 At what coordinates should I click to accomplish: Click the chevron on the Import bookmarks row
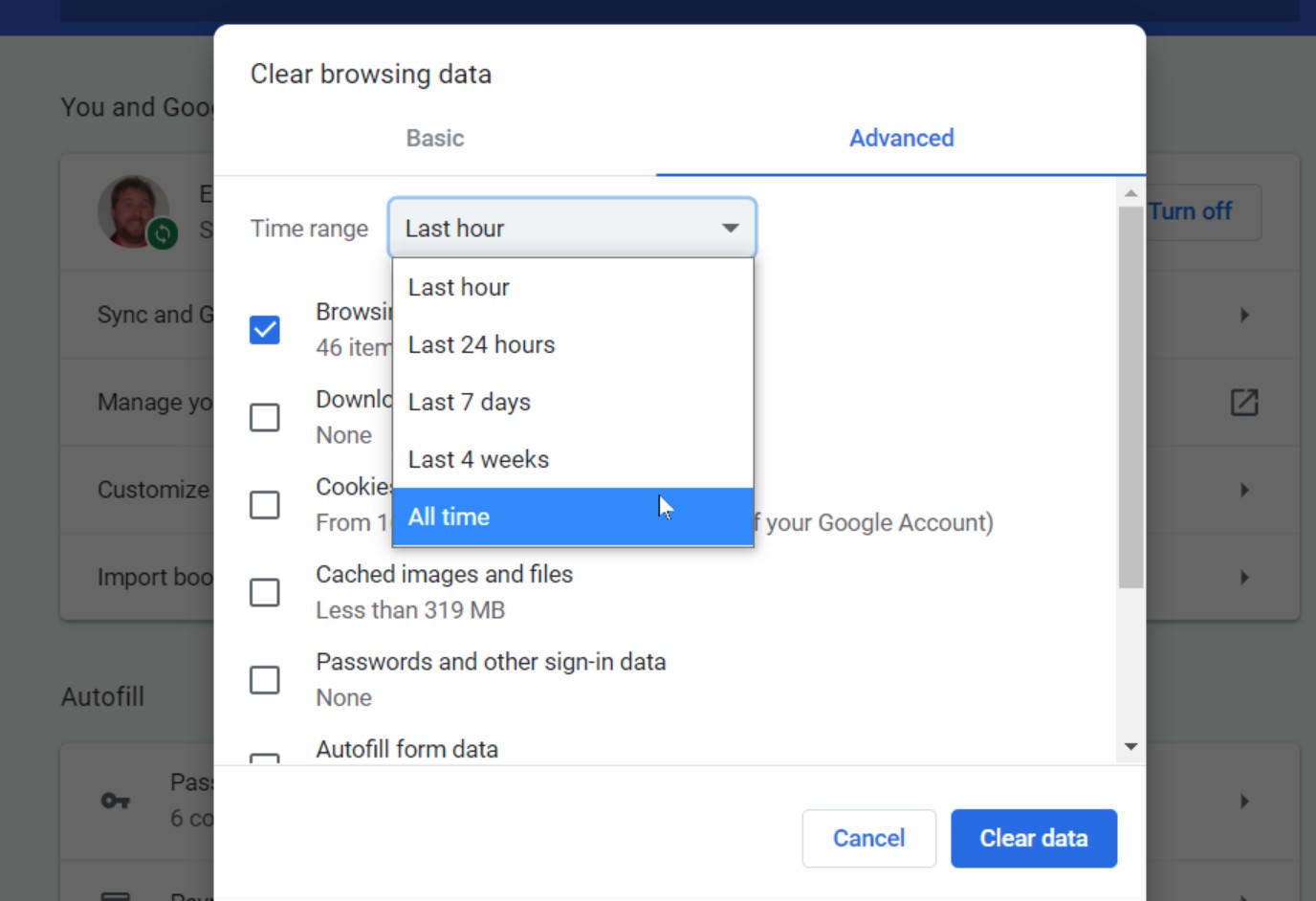pos(1243,577)
